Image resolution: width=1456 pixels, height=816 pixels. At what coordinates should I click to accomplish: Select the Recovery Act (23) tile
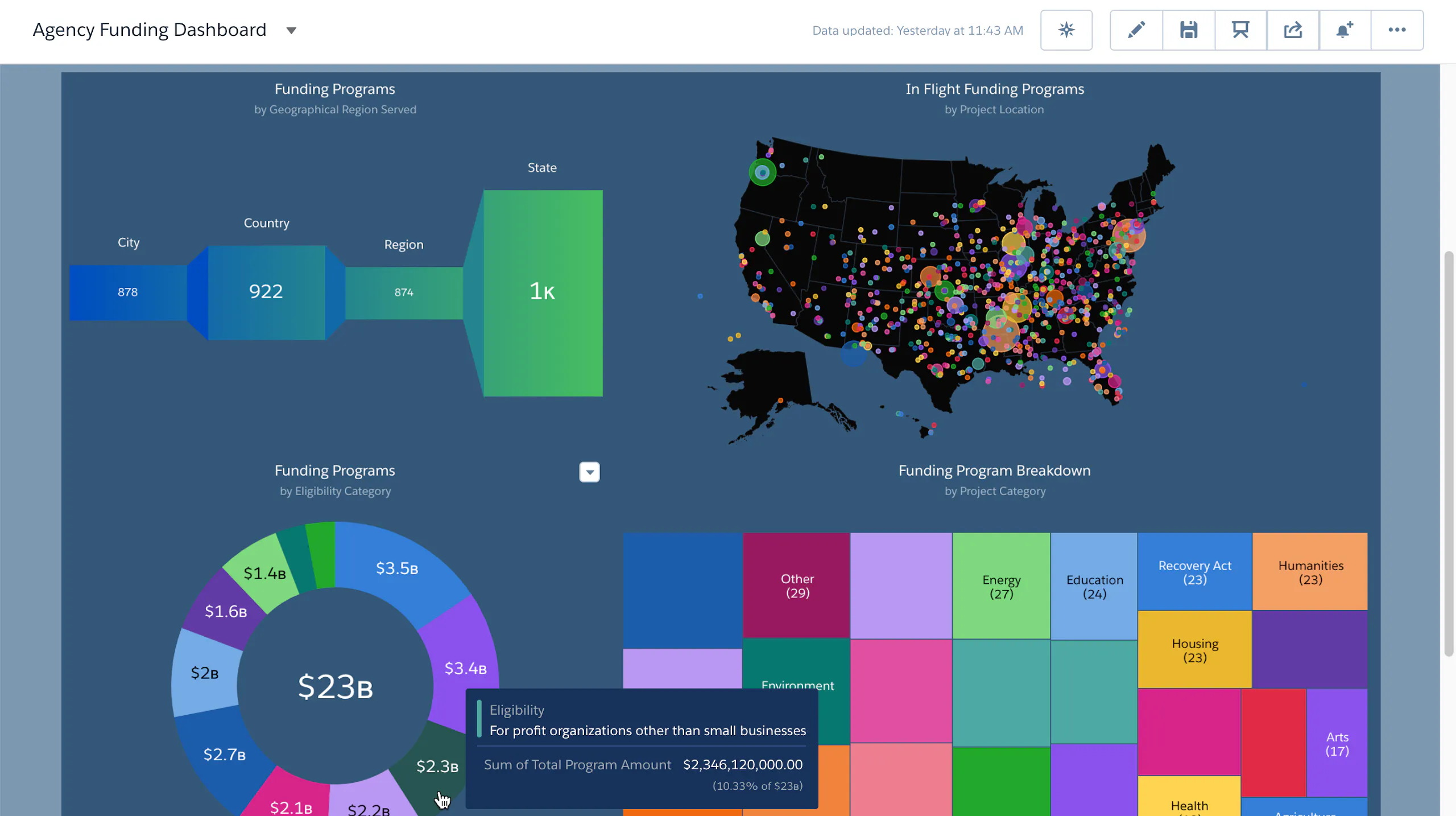[1194, 571]
